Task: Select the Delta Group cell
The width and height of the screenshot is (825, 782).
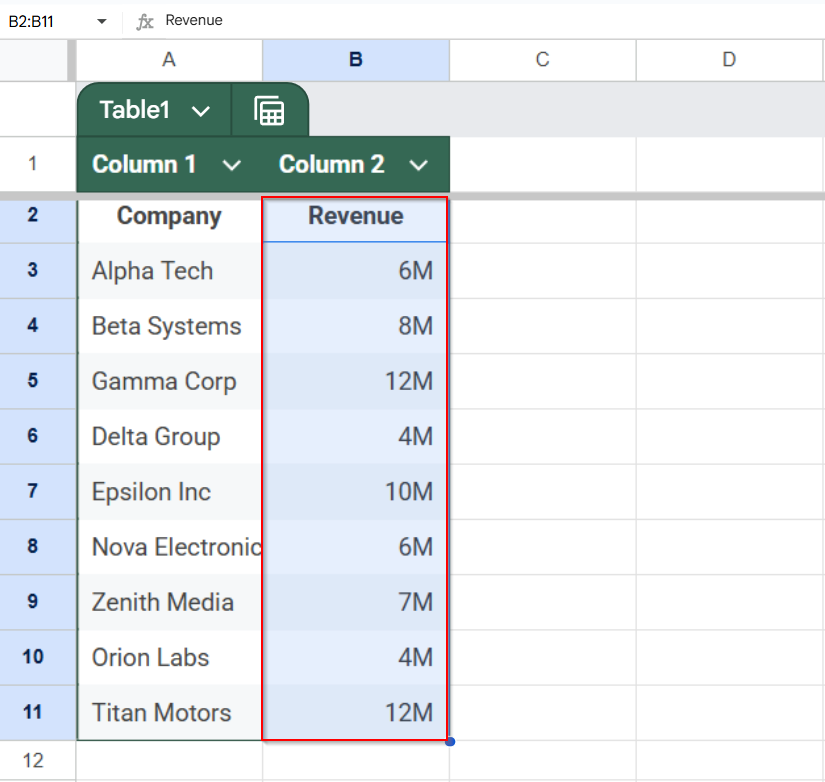Action: pos(169,437)
